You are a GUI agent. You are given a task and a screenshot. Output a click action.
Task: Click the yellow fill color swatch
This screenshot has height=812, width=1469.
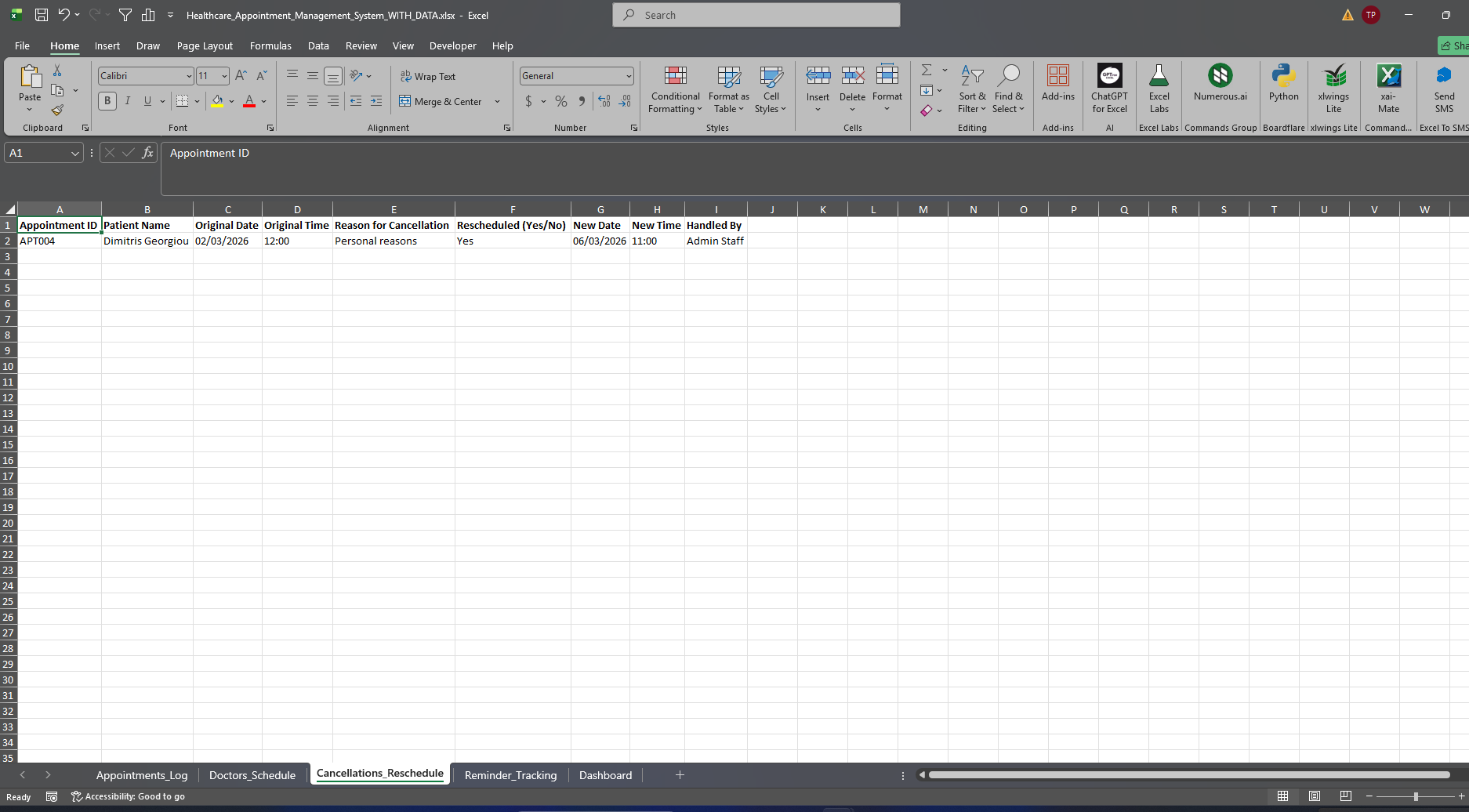point(217,101)
